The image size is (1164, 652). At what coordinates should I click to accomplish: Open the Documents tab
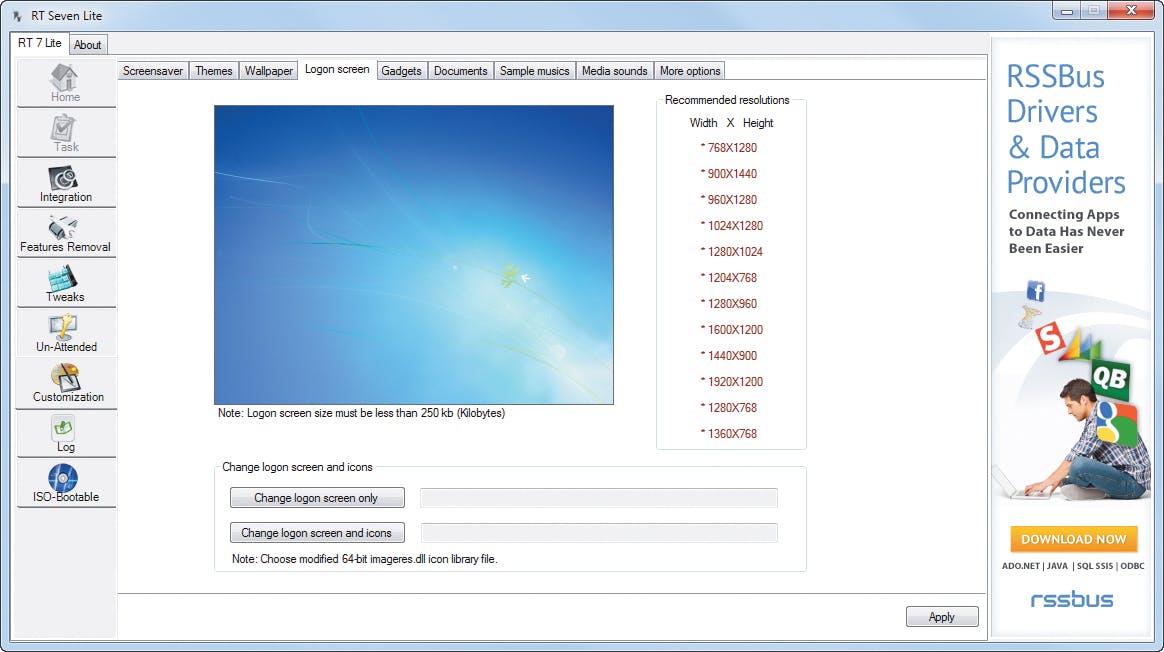[x=460, y=71]
